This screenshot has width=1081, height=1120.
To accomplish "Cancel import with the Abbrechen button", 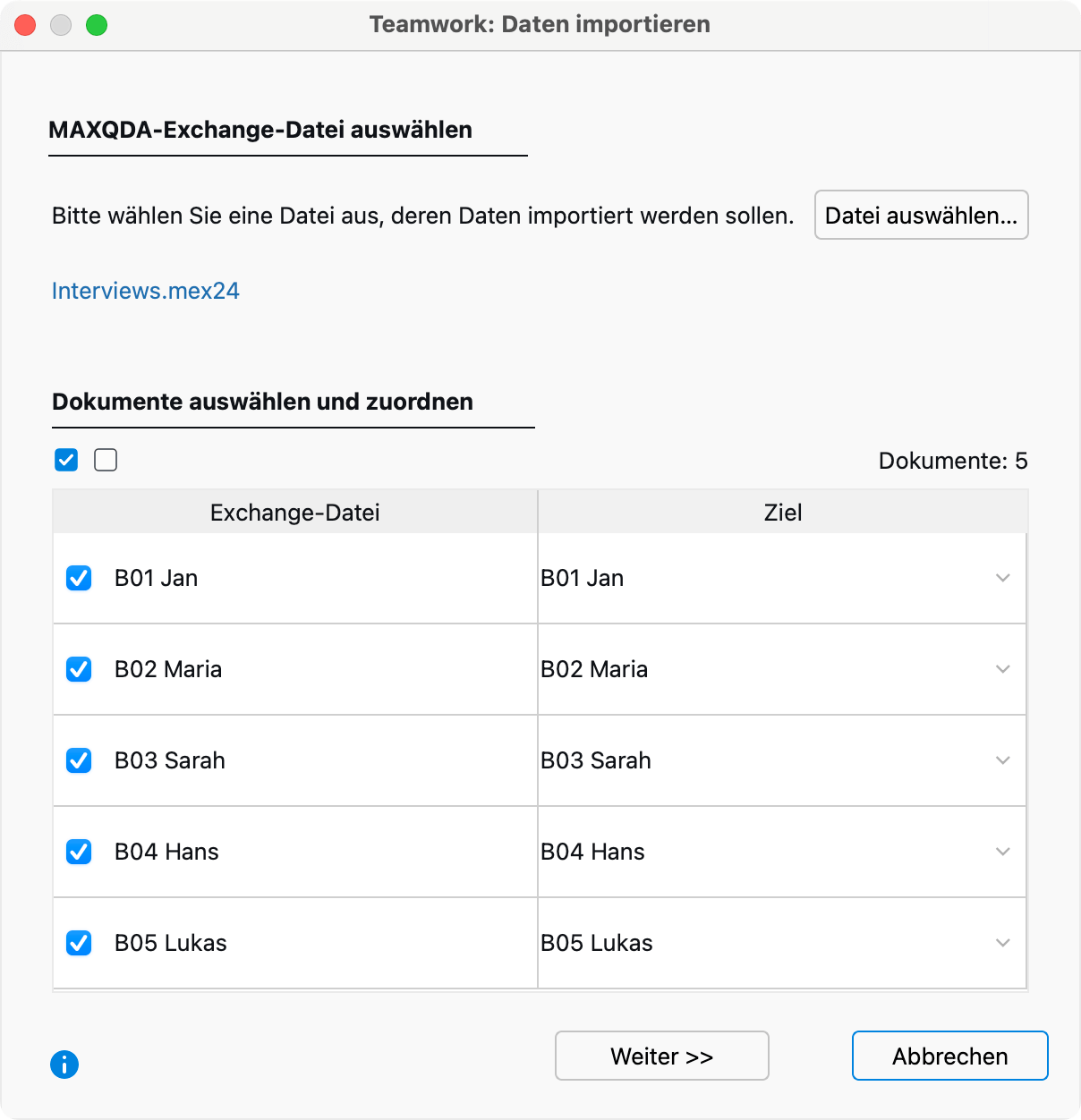I will pos(949,1056).
